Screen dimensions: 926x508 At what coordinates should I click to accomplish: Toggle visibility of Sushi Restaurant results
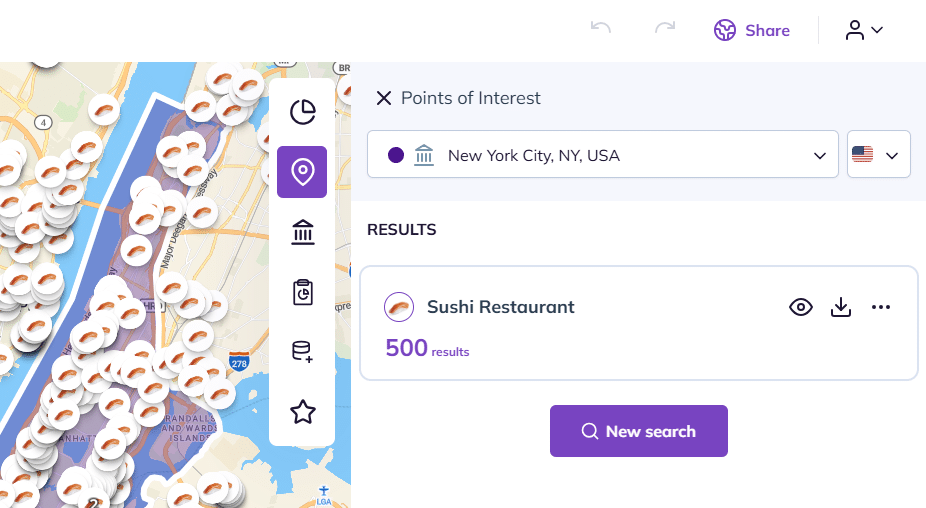click(x=801, y=307)
